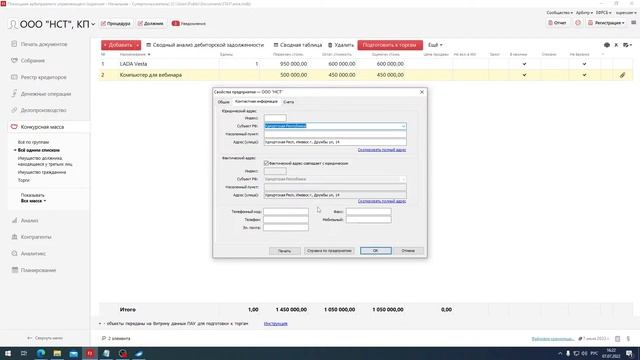Uncheck 'Фактический адрес совпадает с юридическим'
Screen dimensions: 640x360
click(x=267, y=163)
